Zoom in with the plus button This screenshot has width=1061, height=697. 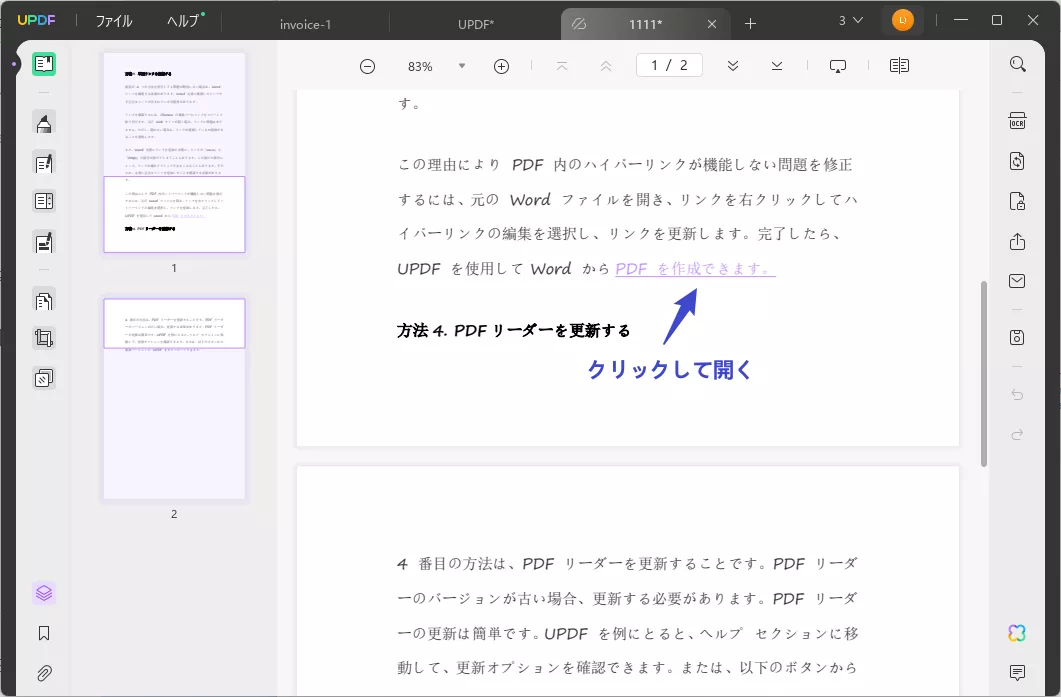[x=501, y=66]
